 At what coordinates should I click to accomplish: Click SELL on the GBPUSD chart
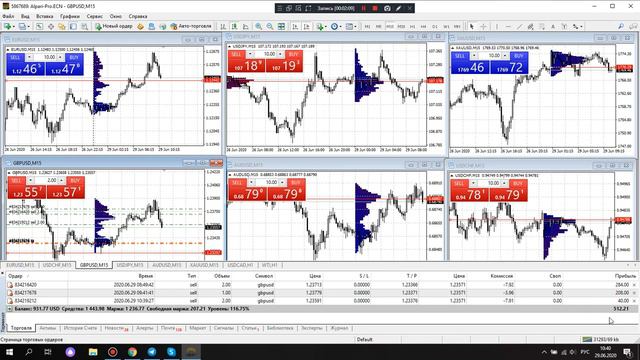17,181
